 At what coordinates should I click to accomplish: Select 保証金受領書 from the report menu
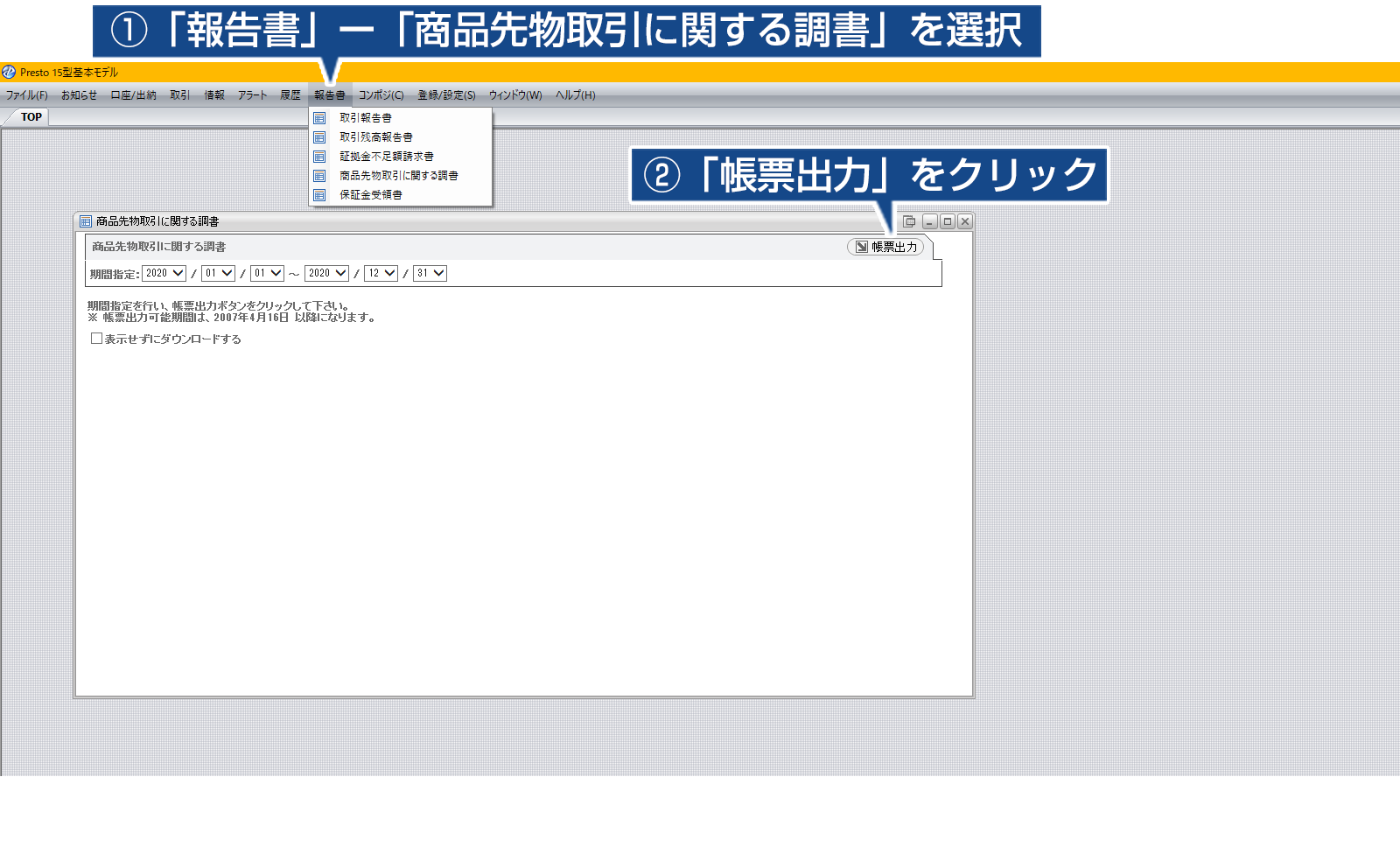371,195
